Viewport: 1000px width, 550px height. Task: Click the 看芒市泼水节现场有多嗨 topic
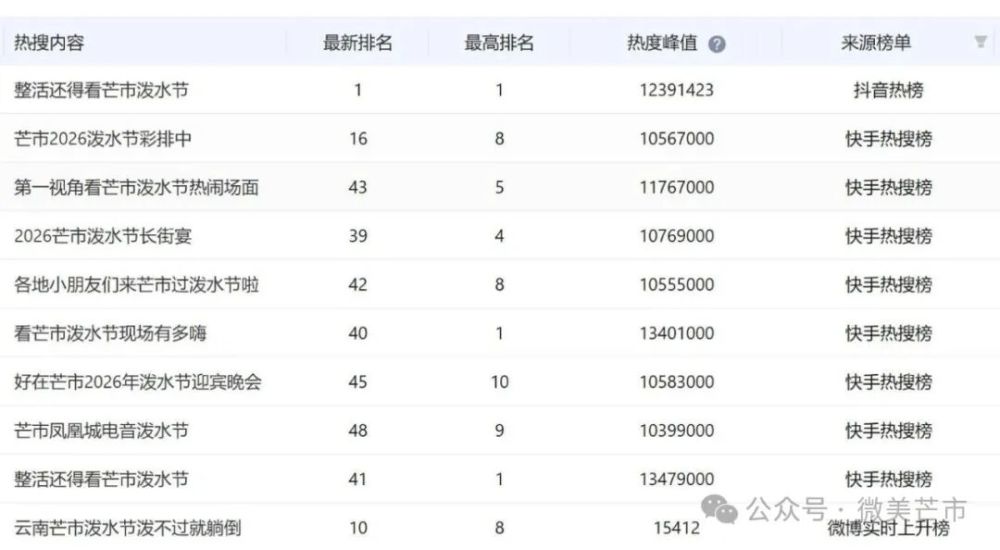111,333
